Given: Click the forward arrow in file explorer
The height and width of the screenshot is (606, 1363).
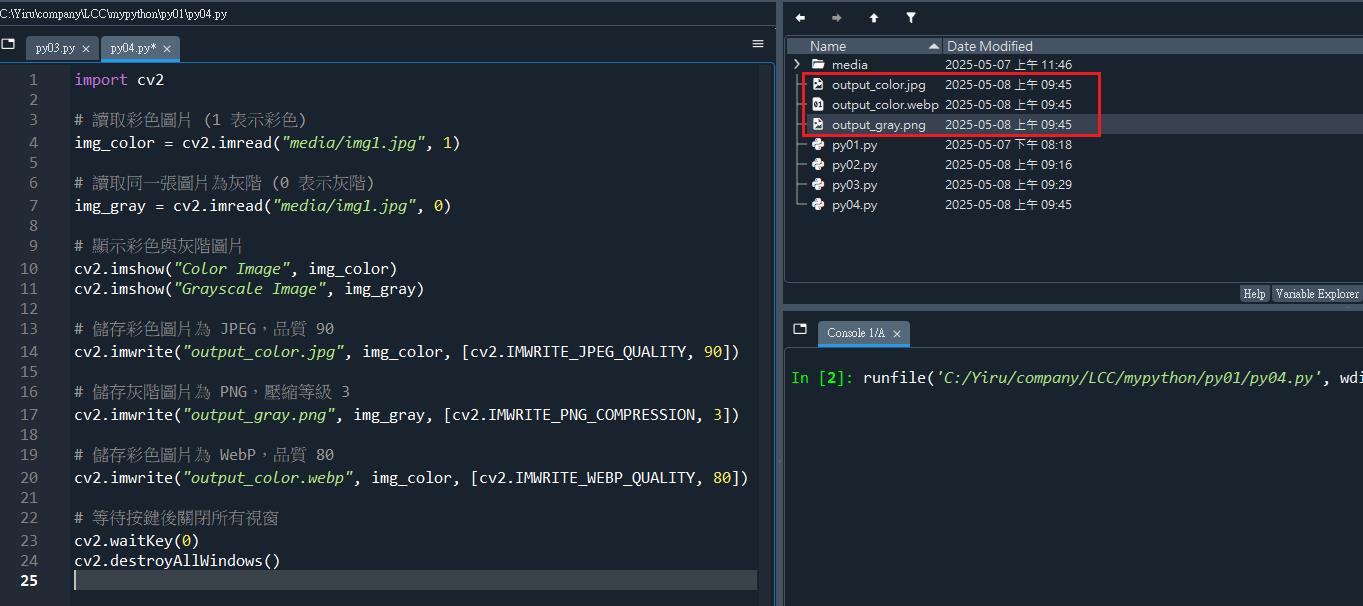Looking at the screenshot, I should (x=837, y=18).
